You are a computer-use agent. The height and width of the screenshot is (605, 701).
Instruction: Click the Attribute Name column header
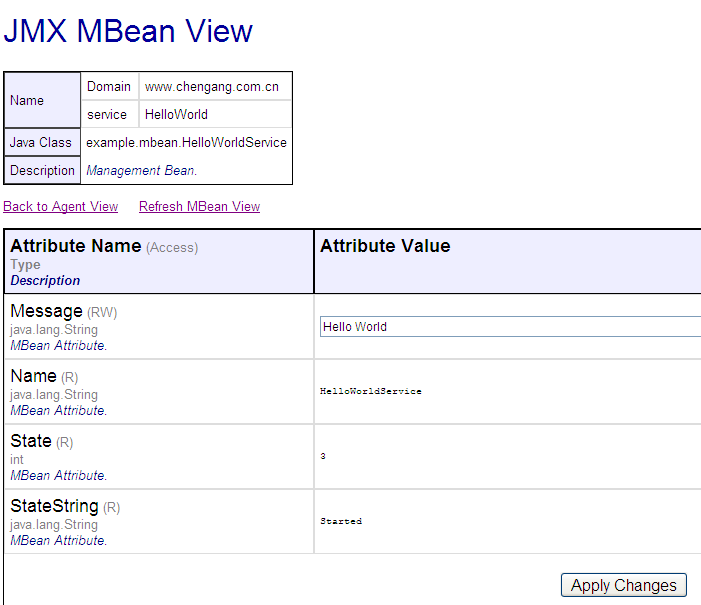pyautogui.click(x=159, y=262)
